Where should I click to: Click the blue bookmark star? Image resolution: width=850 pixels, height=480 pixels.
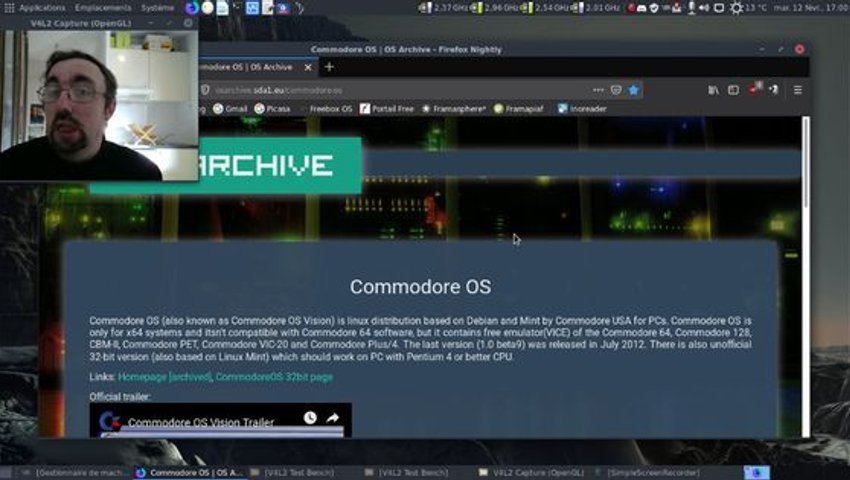[x=634, y=91]
